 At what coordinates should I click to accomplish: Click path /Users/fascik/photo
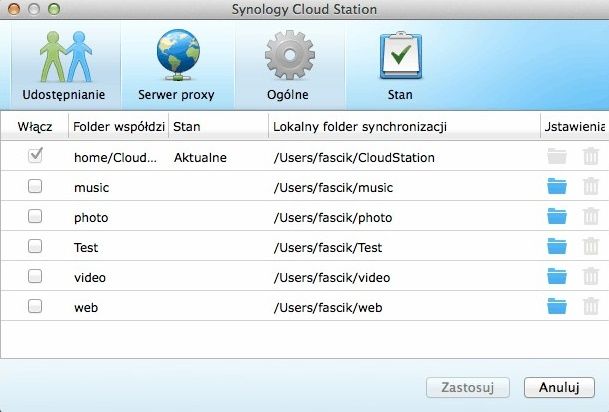333,218
